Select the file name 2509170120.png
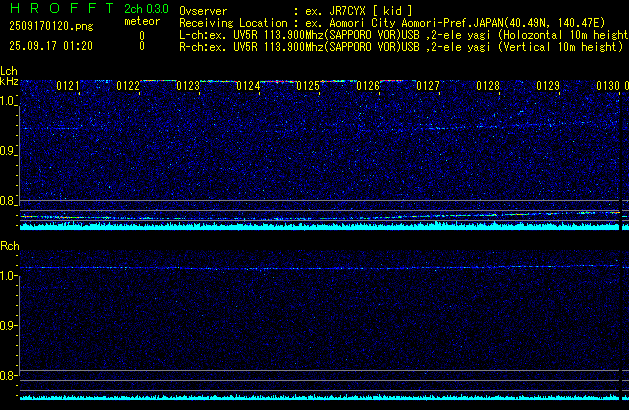Viewport: 629px width, 410px height. point(51,26)
